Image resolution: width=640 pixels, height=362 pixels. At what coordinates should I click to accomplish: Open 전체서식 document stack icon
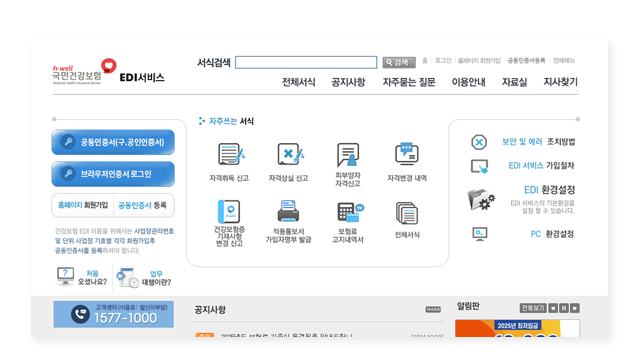coord(407,213)
